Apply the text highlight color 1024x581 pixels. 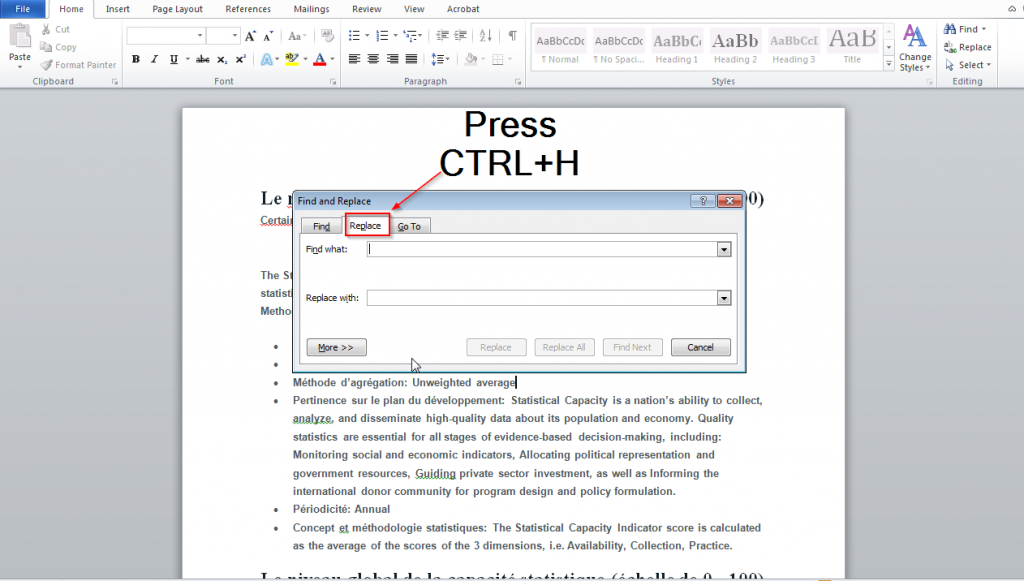(x=291, y=59)
